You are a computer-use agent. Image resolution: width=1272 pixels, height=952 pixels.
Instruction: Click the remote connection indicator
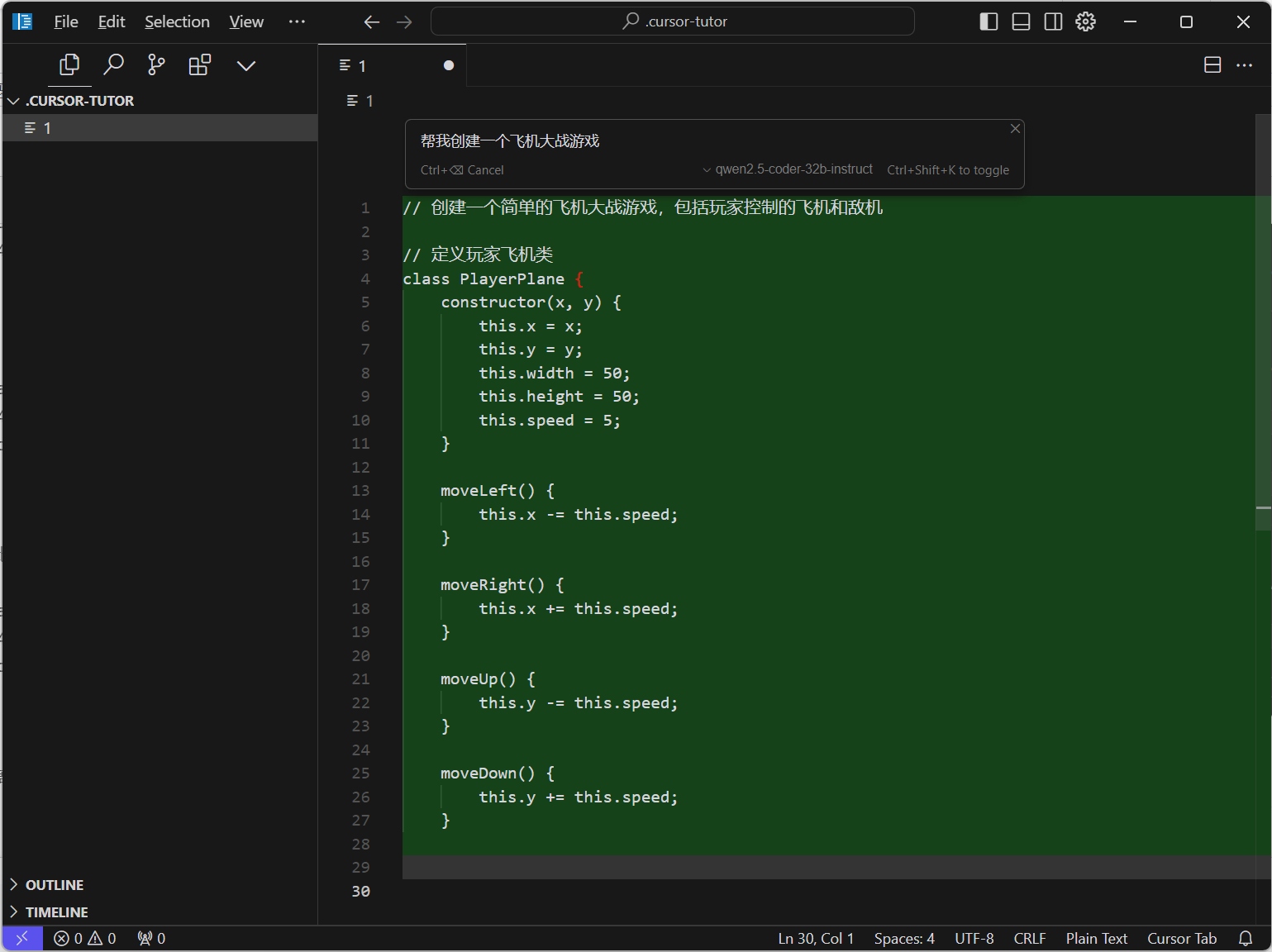(21, 938)
